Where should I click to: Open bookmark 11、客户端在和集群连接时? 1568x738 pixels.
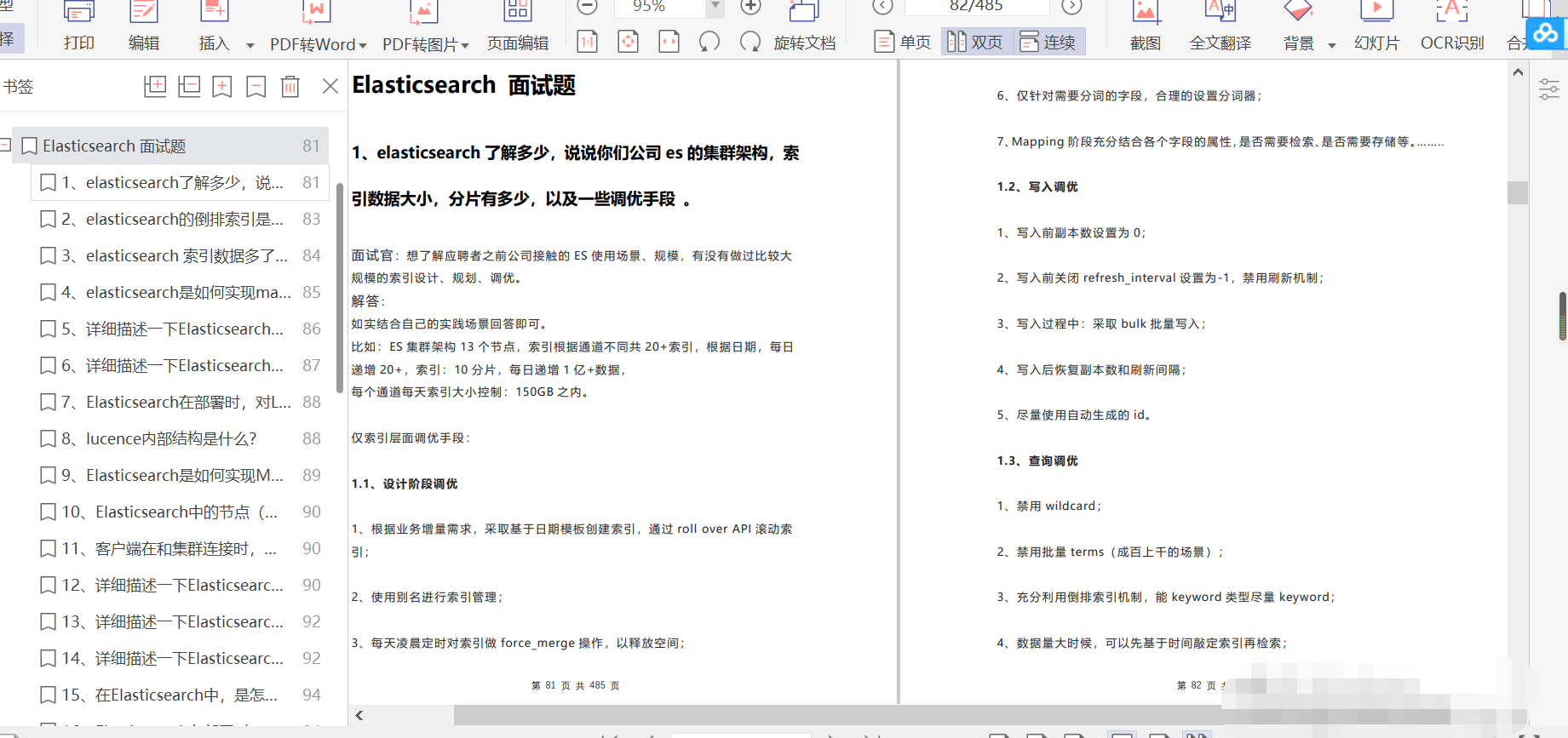tap(180, 548)
